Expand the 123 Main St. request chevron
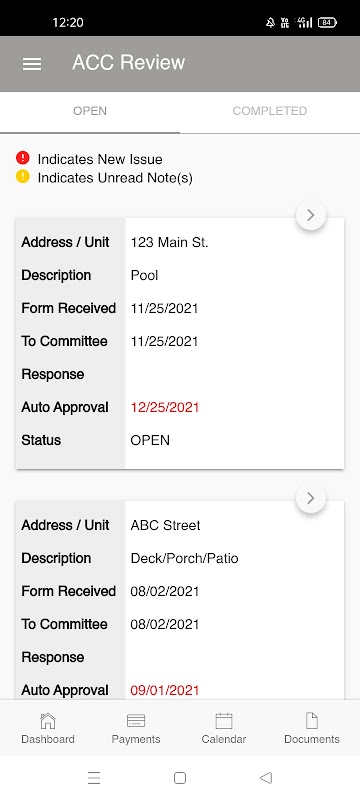360x800 pixels. coord(311,215)
